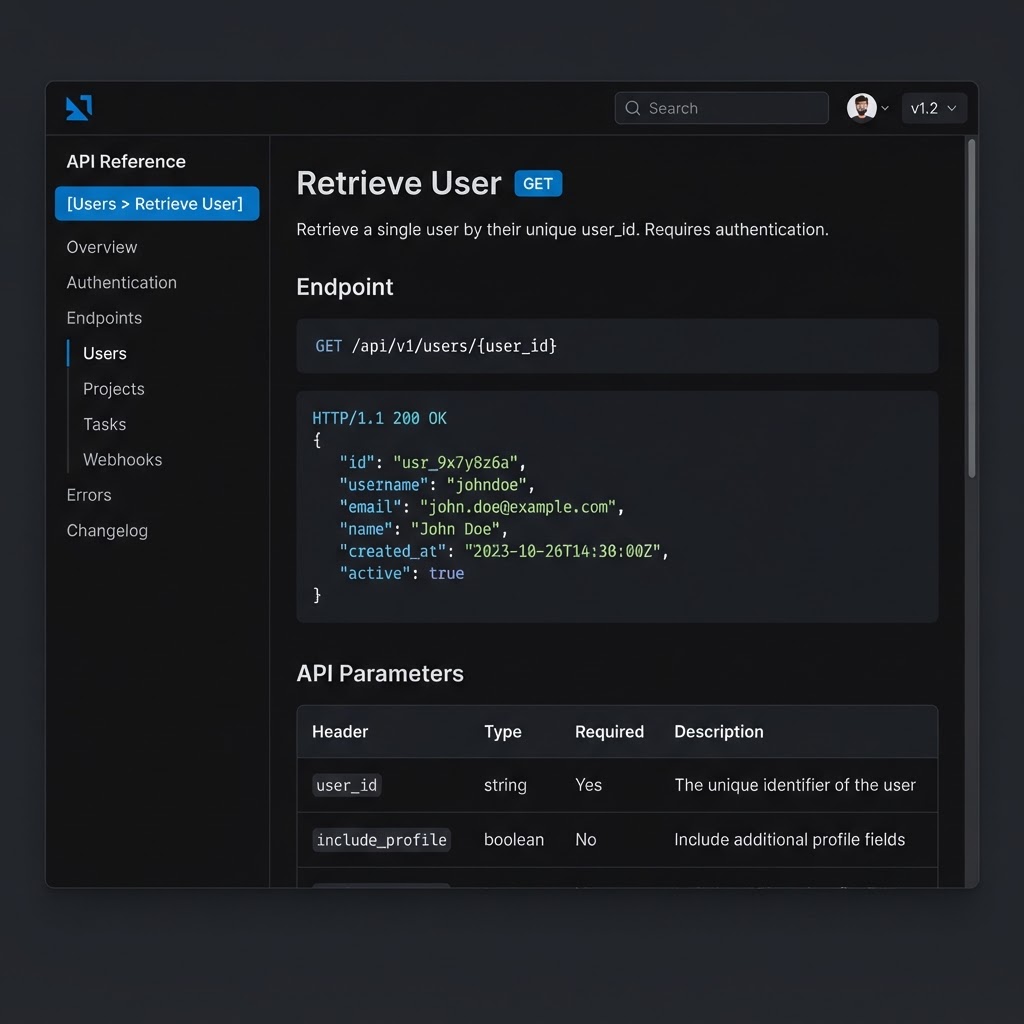Screen dimensions: 1024x1024
Task: Click the true value of active
Action: click(x=446, y=573)
